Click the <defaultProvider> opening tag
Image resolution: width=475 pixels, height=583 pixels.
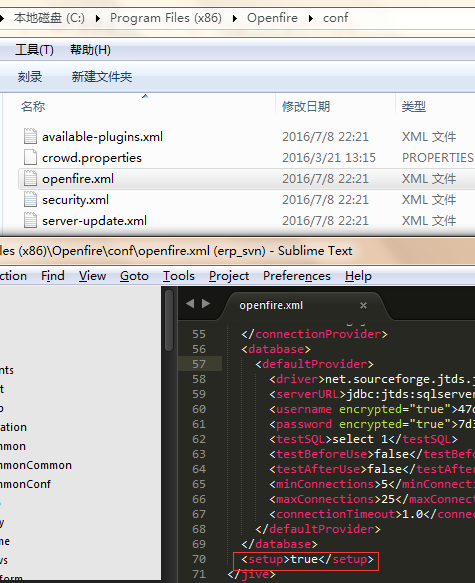click(314, 364)
